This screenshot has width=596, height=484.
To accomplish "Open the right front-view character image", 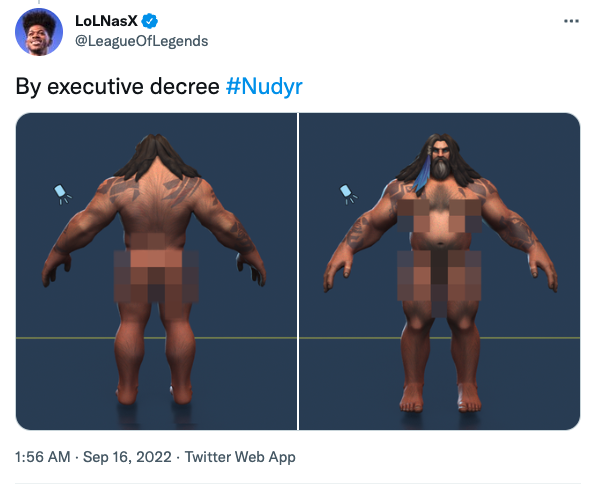I will 440,271.
